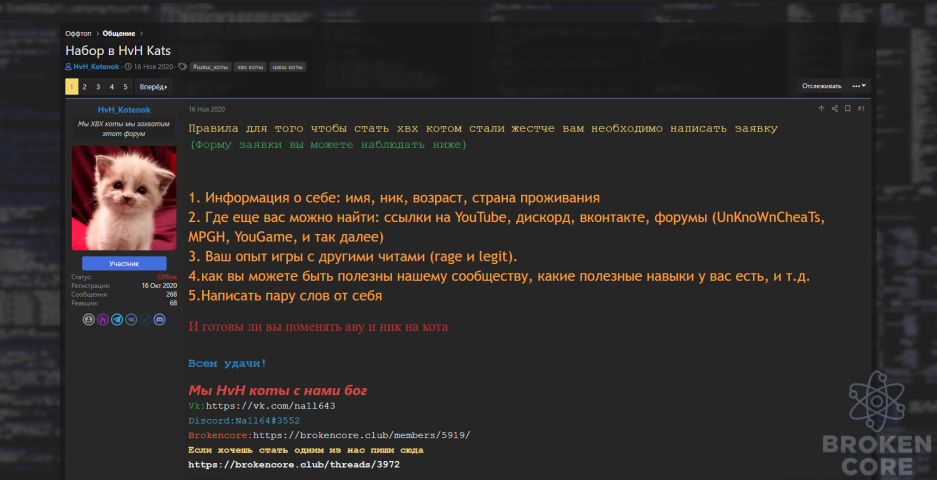Click the user icon before HvH_Kotenok in header
Viewport: 937px width, 480px height.
(69, 67)
